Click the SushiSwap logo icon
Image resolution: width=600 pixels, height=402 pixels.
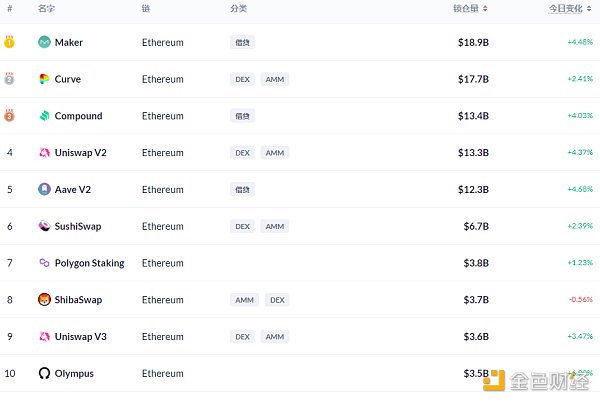tap(44, 226)
